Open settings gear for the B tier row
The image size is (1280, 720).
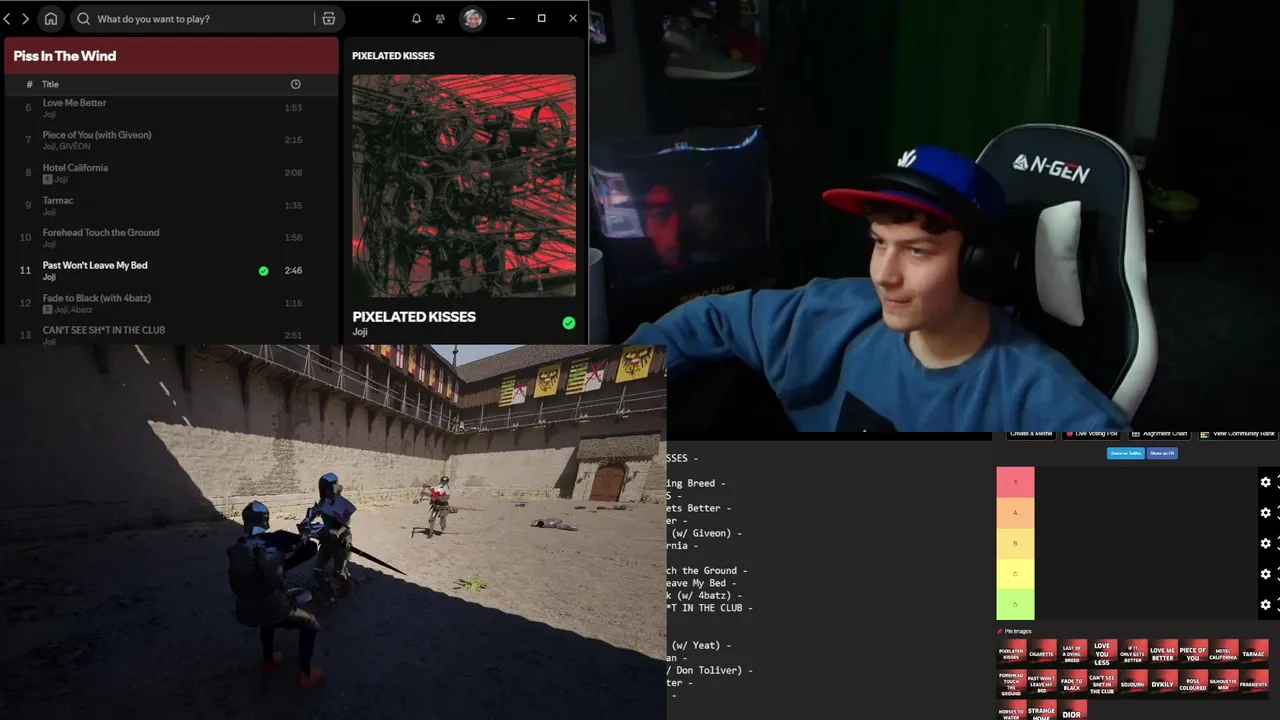1266,543
